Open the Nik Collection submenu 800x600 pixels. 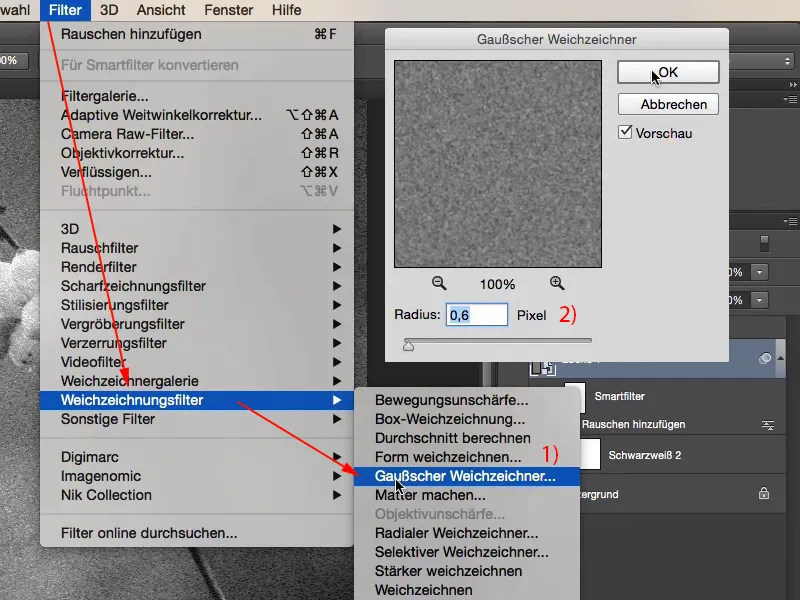pos(196,495)
